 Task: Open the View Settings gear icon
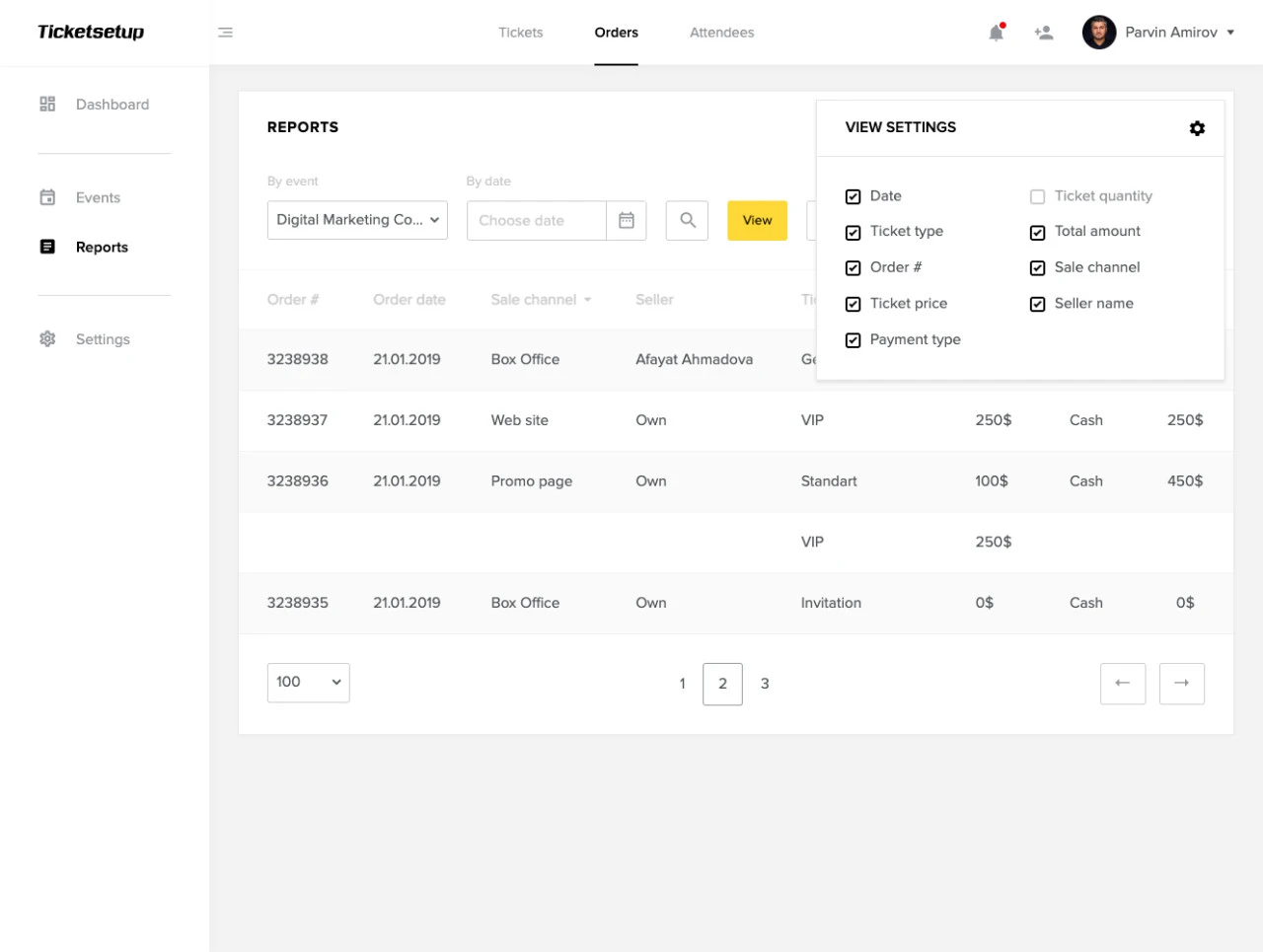click(1197, 128)
